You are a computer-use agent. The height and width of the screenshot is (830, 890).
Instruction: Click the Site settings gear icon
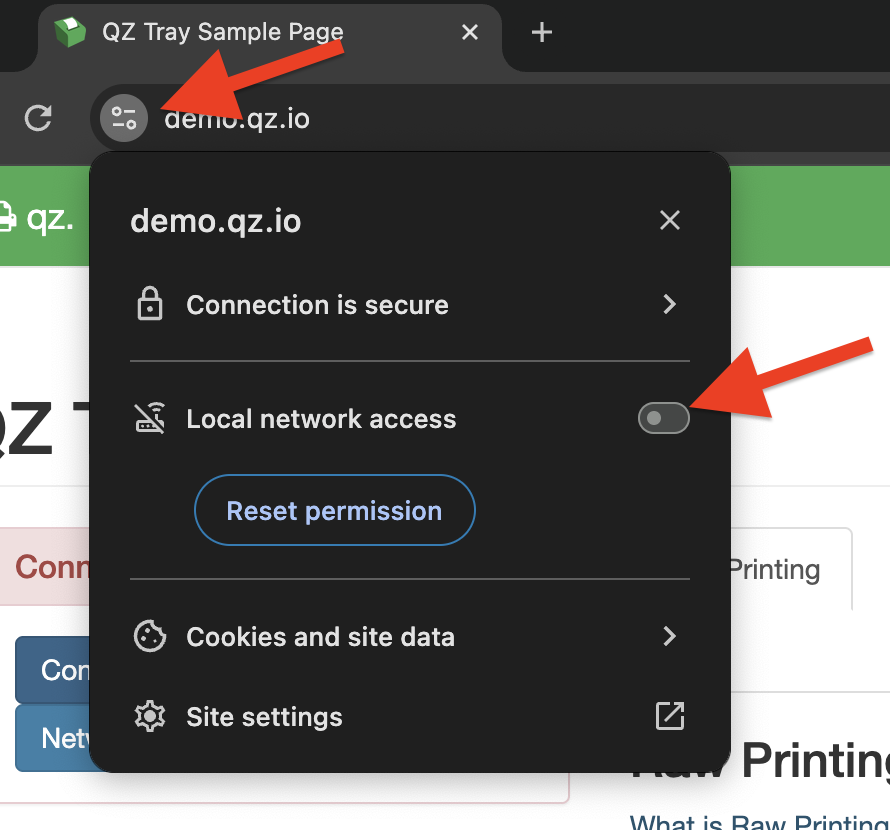[149, 717]
